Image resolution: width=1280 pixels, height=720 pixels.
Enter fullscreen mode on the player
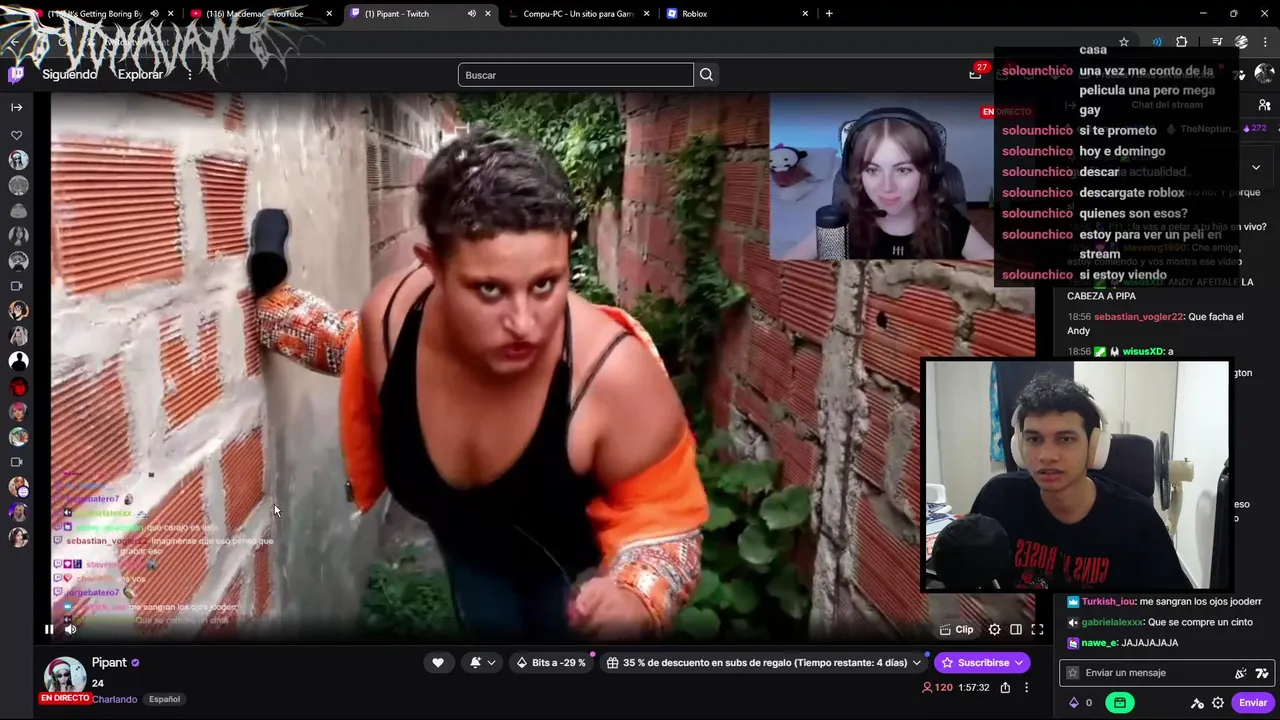[x=1037, y=629]
